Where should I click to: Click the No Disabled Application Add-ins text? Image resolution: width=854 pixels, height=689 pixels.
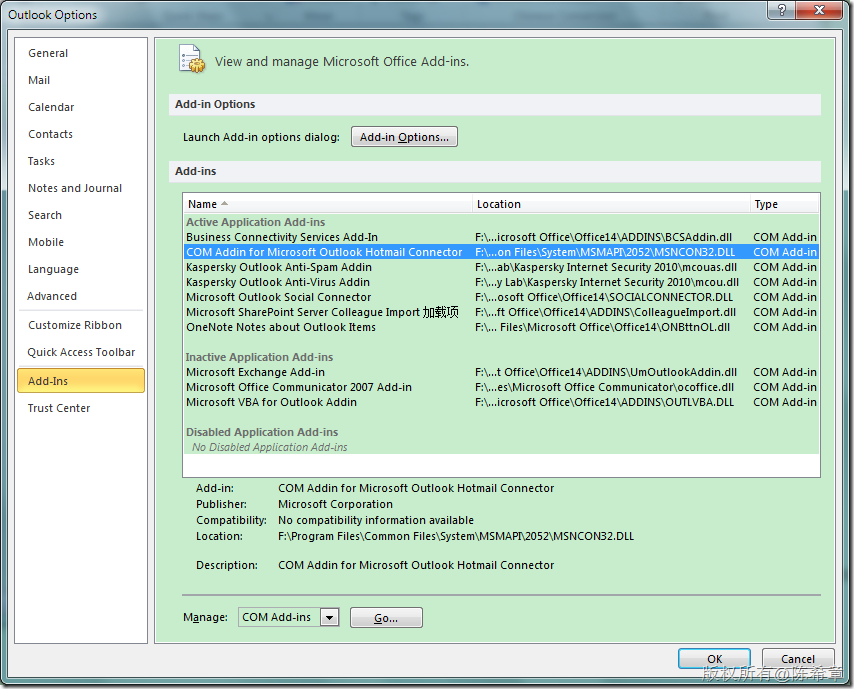(270, 447)
